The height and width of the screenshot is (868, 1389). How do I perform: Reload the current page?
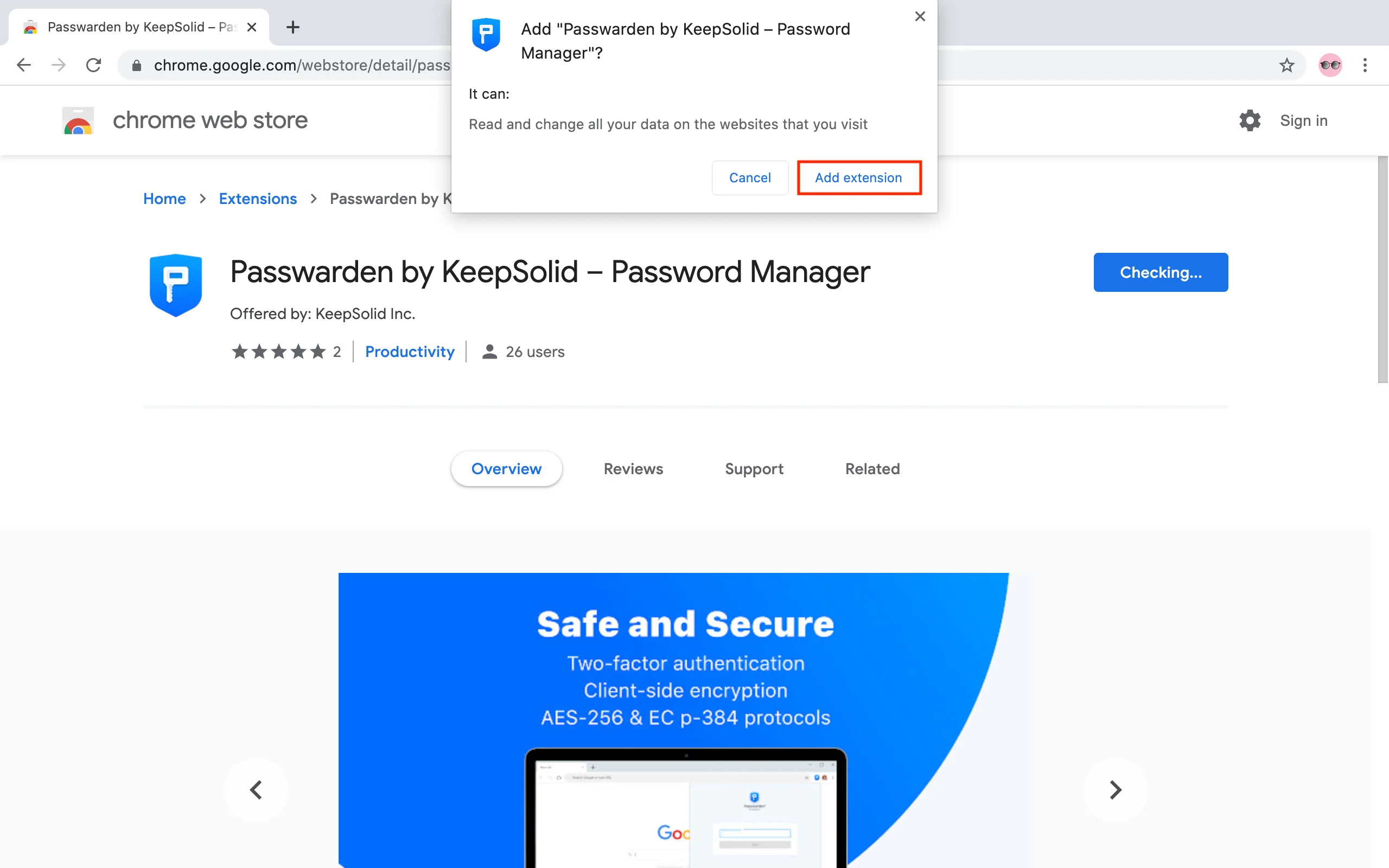[93, 65]
